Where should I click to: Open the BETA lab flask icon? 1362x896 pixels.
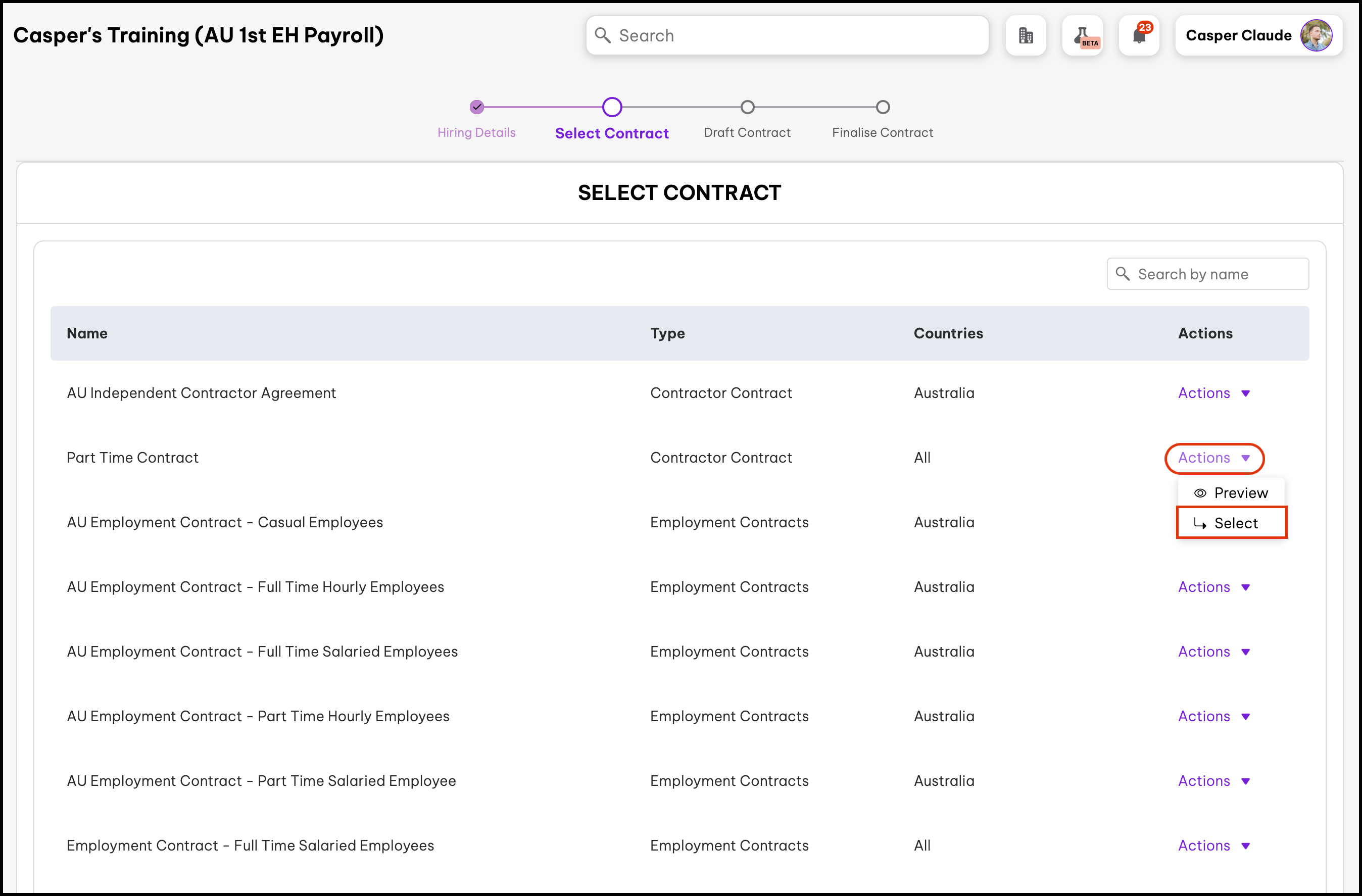pyautogui.click(x=1082, y=35)
